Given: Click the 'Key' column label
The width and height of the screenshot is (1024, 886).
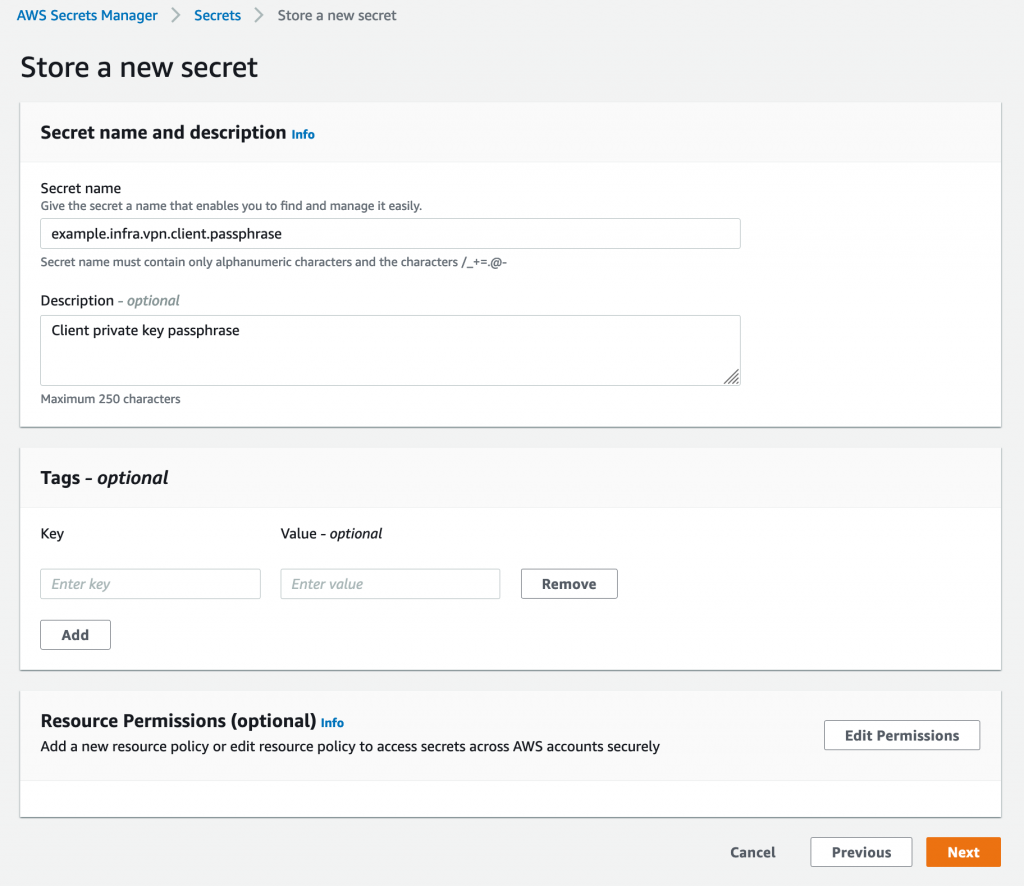Looking at the screenshot, I should [x=52, y=533].
